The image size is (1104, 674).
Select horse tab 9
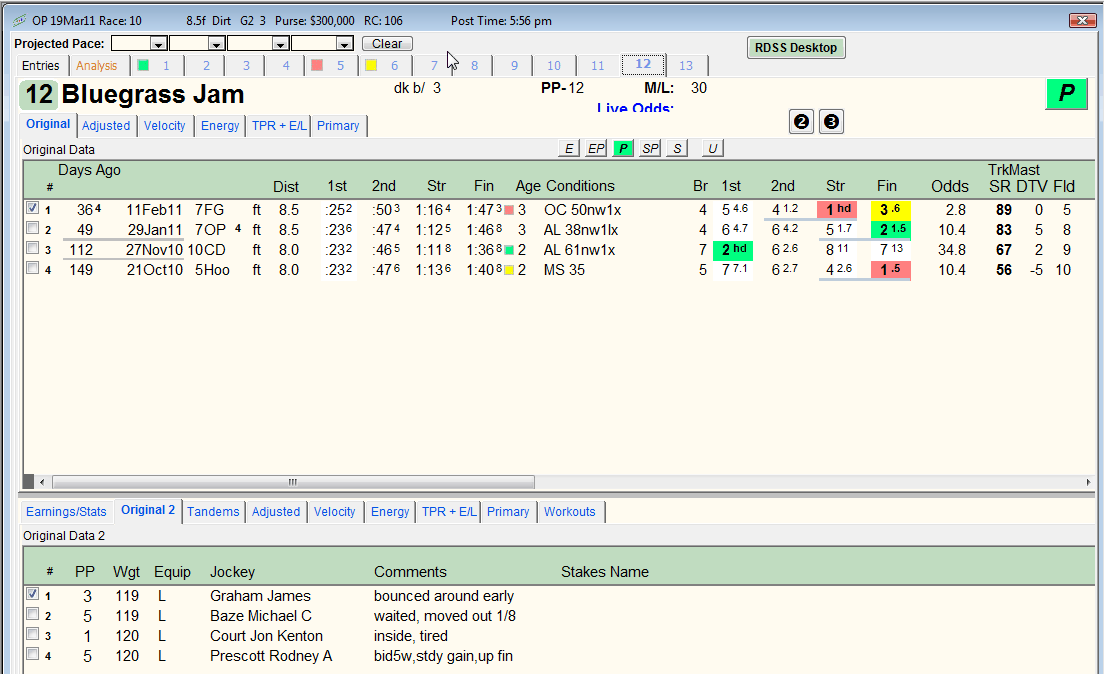pos(515,65)
